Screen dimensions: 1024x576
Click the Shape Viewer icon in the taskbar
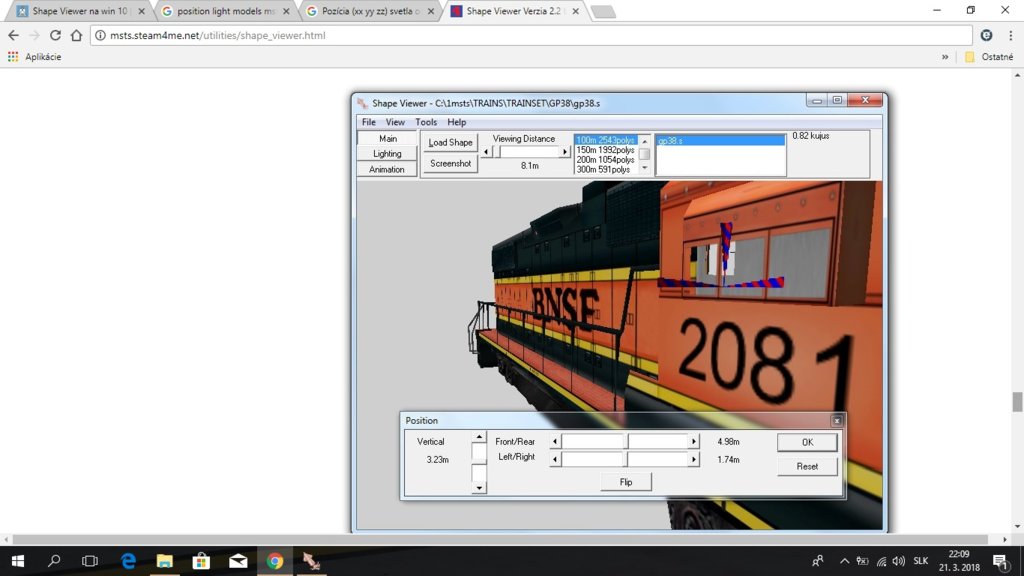point(310,561)
